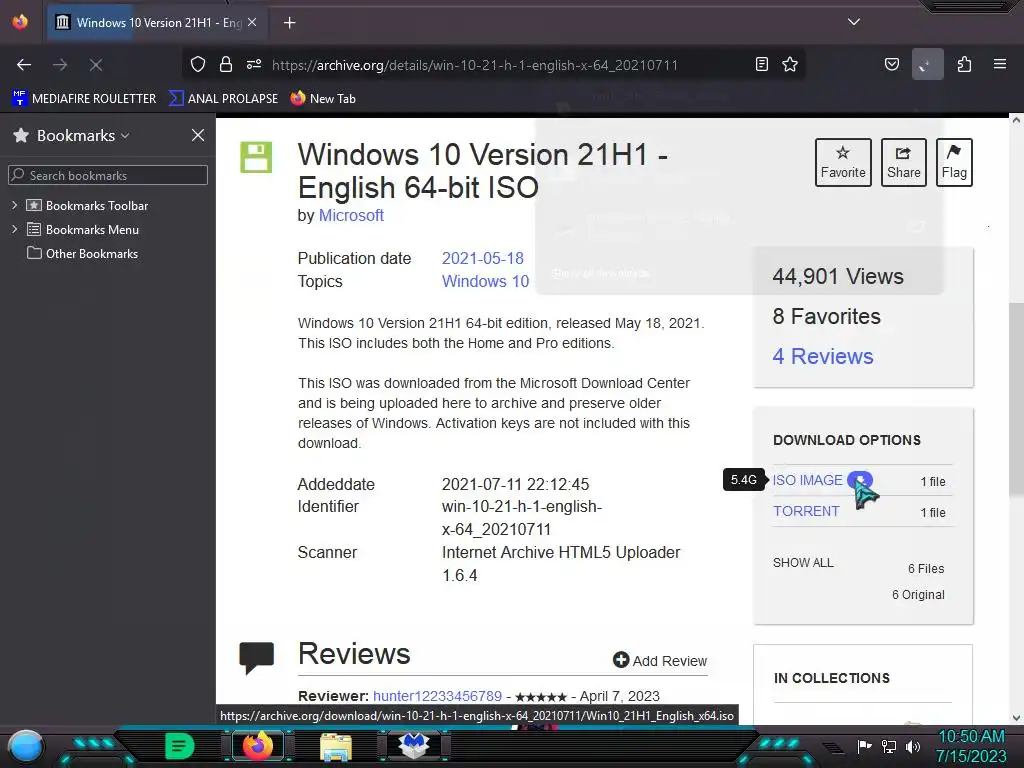Open the New Tab bookmark
Viewport: 1024px width, 768px height.
pyautogui.click(x=323, y=99)
